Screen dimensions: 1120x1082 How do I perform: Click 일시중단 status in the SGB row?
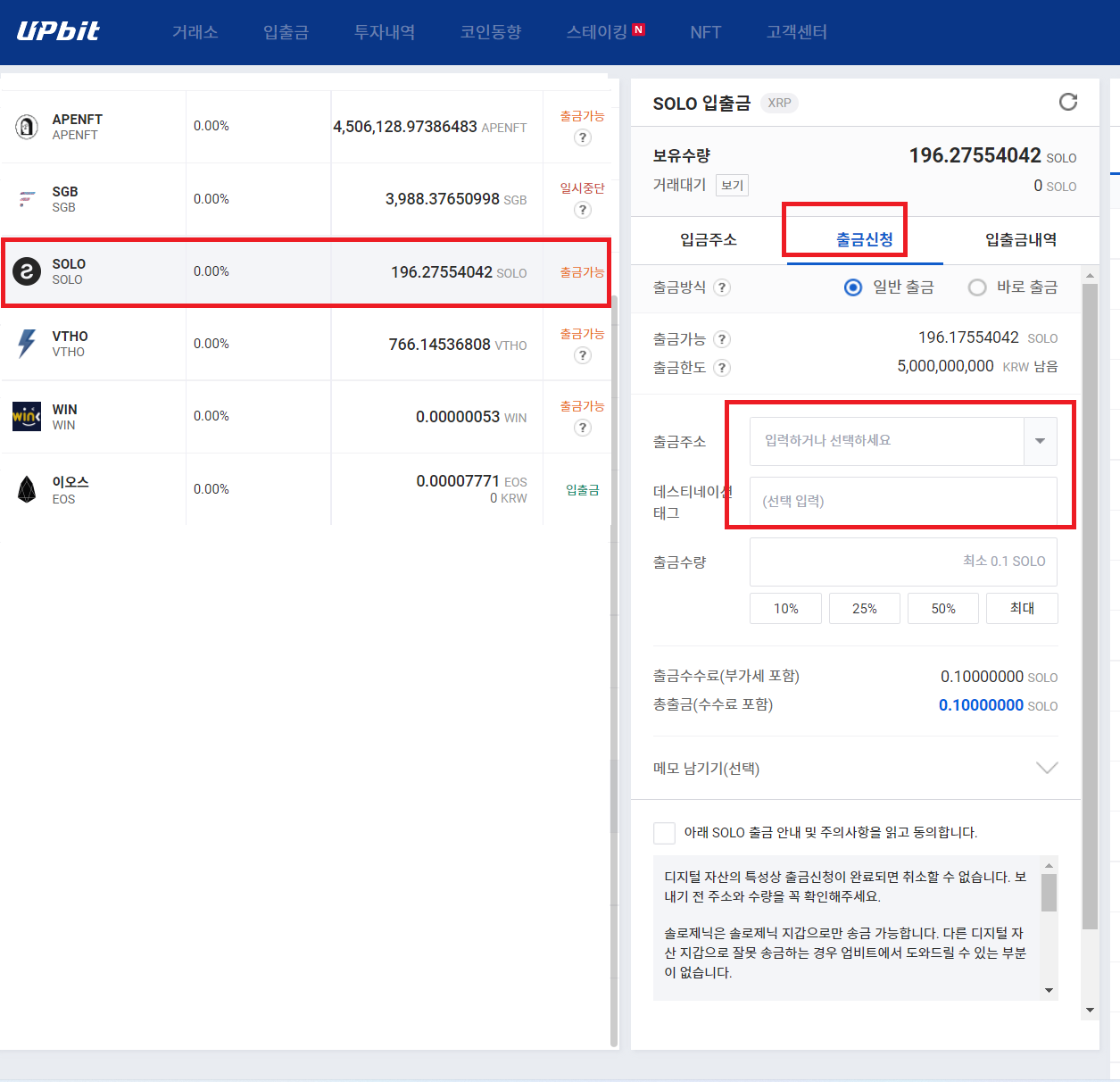pyautogui.click(x=582, y=188)
